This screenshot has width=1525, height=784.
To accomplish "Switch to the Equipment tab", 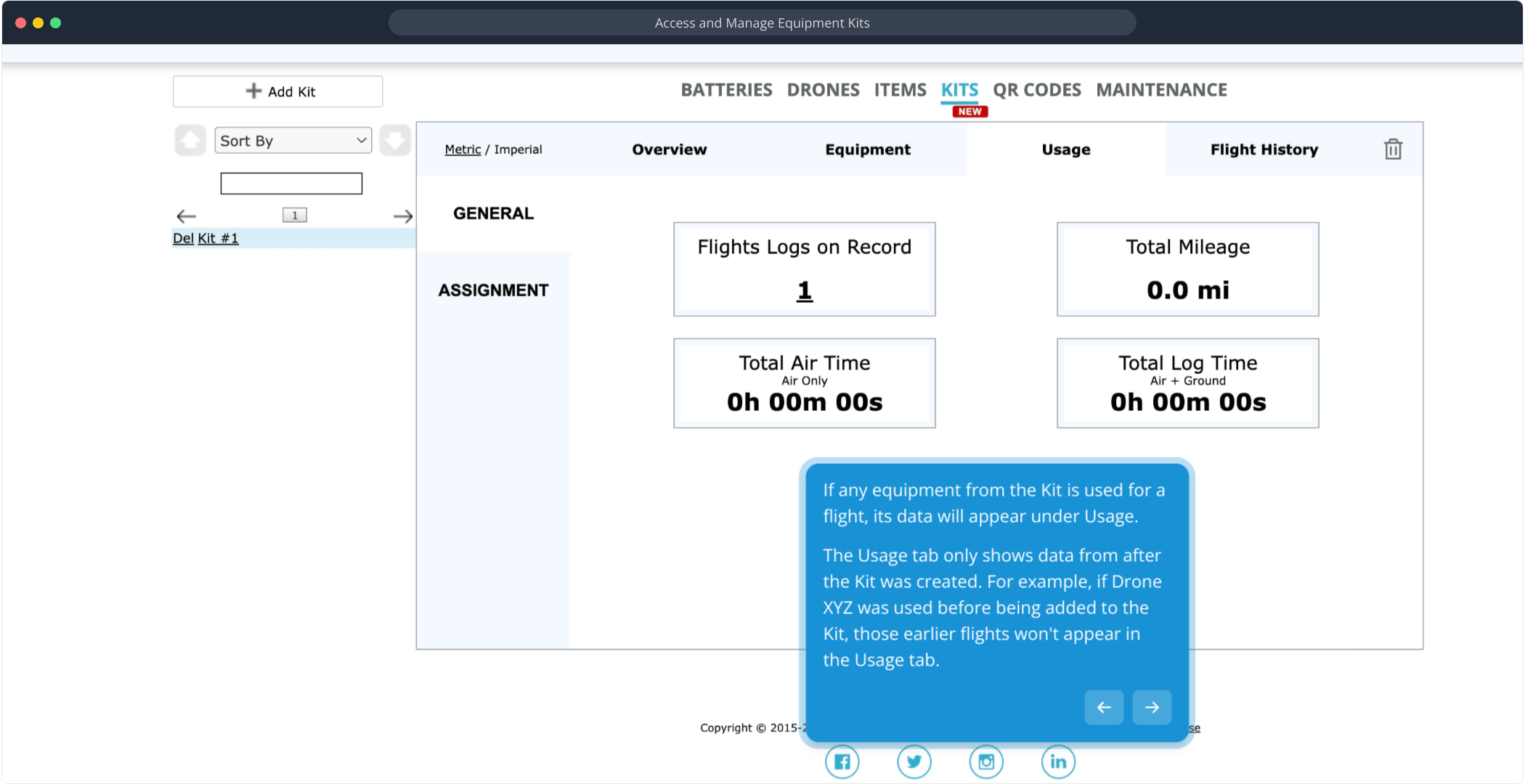I will [x=867, y=150].
